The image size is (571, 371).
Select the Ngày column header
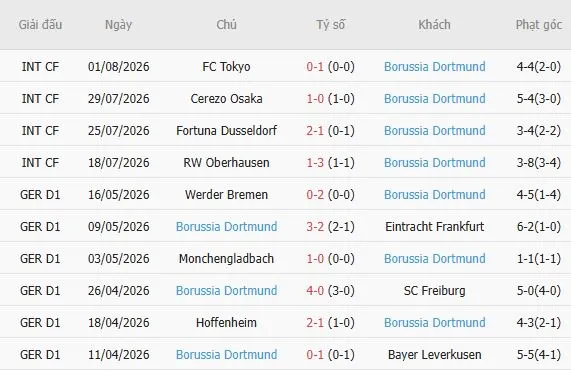coord(118,25)
